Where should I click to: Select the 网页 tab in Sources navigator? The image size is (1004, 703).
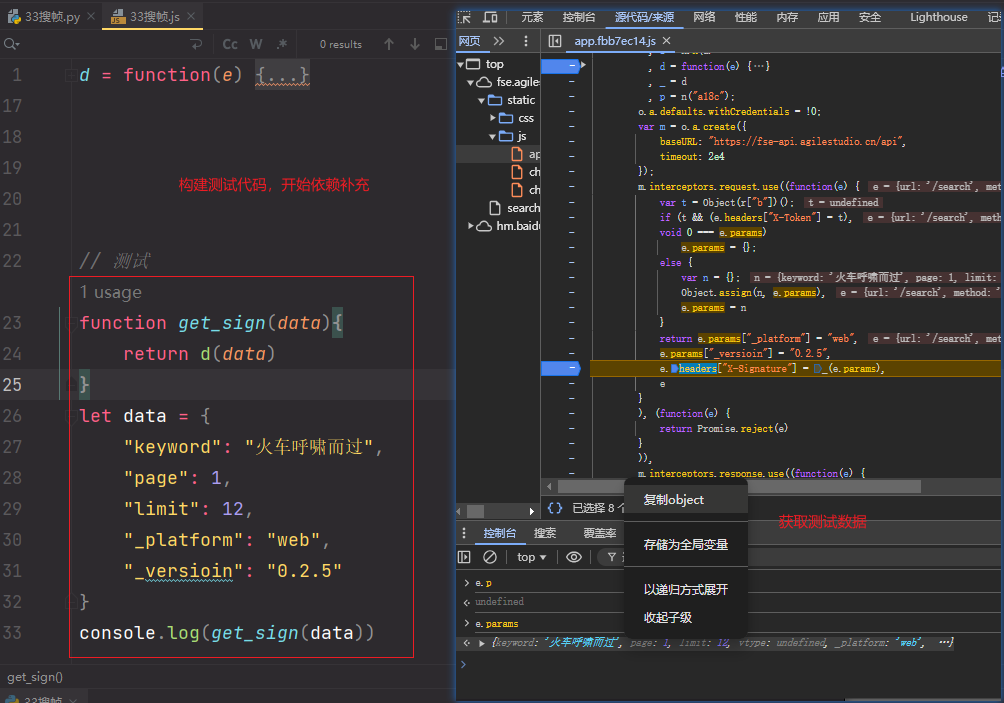(469, 41)
